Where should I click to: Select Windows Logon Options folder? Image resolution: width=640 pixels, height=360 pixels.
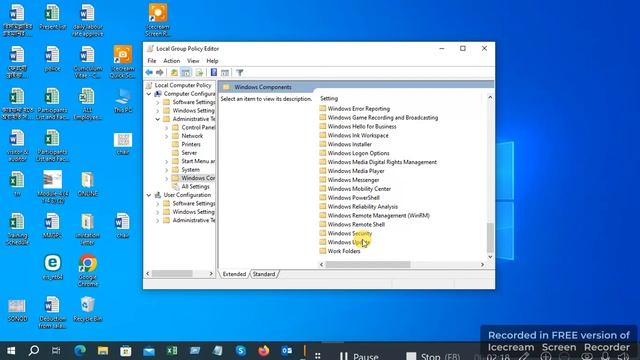(x=358, y=153)
